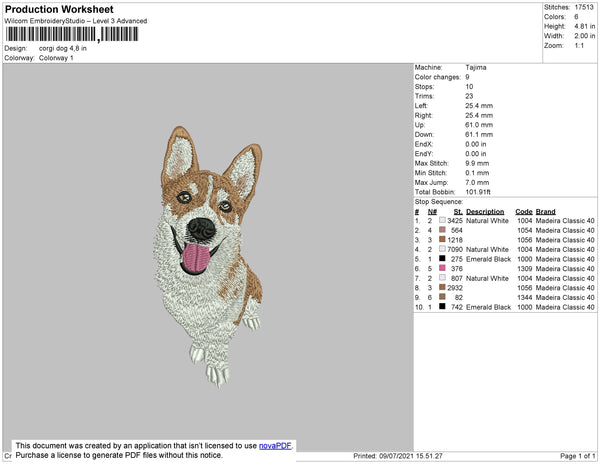Select color swatch for stop 1 Natural White
Screen dimensions: 600x464
(x=442, y=220)
